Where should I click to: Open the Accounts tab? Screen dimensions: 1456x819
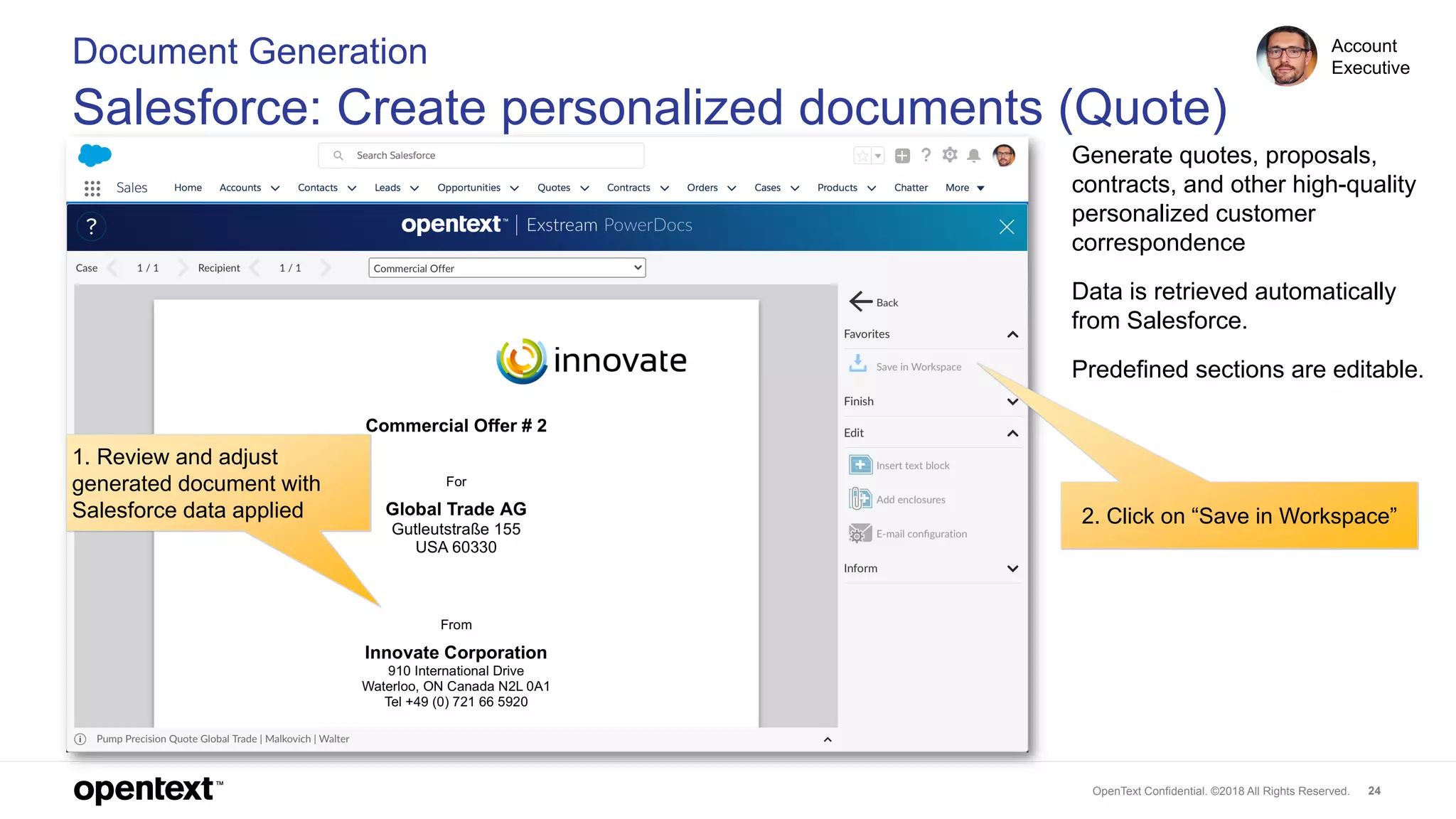[240, 188]
